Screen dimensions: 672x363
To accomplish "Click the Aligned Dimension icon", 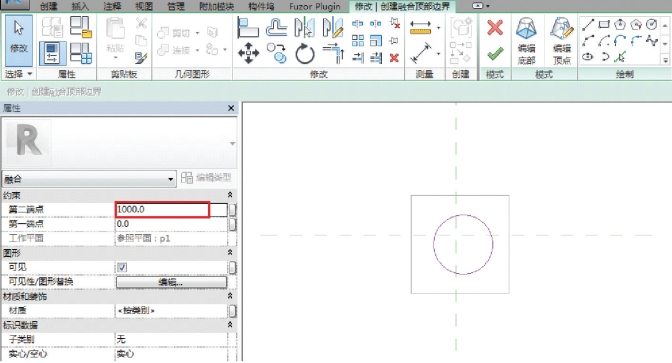I will (420, 53).
